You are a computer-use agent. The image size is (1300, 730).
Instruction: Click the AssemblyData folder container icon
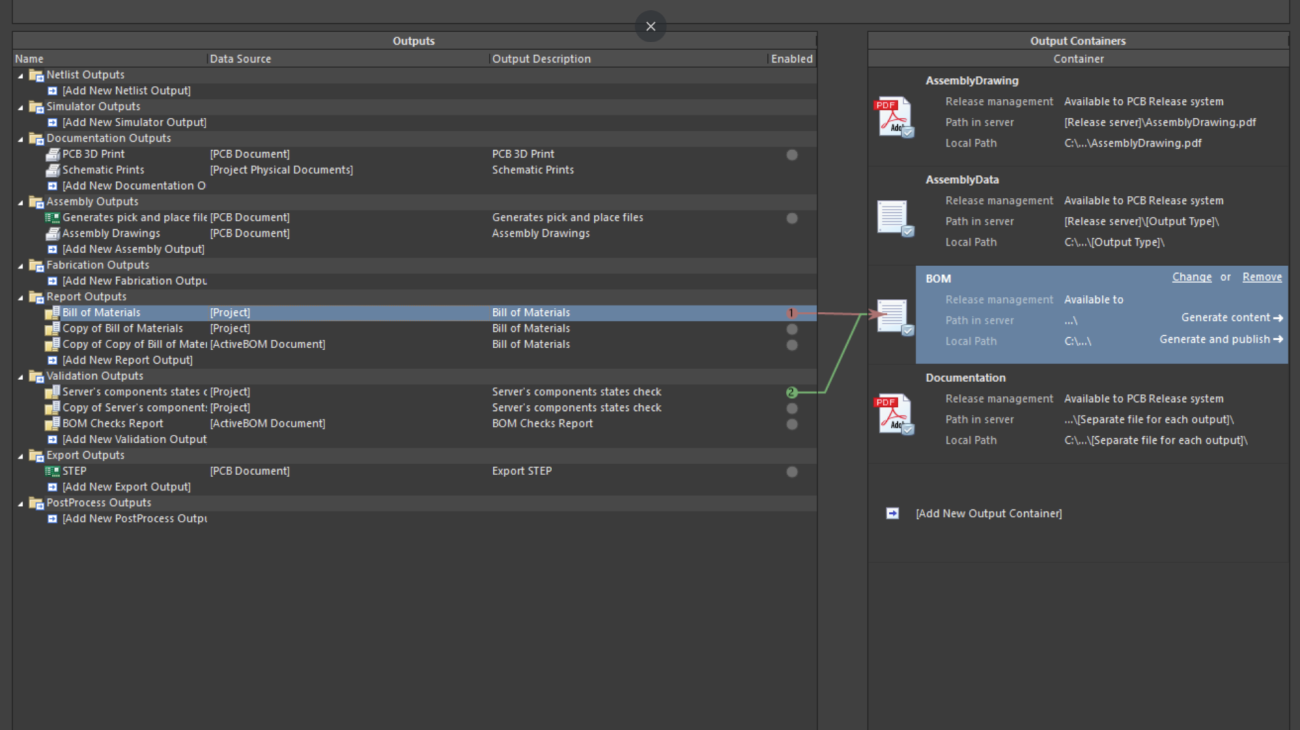tap(893, 217)
